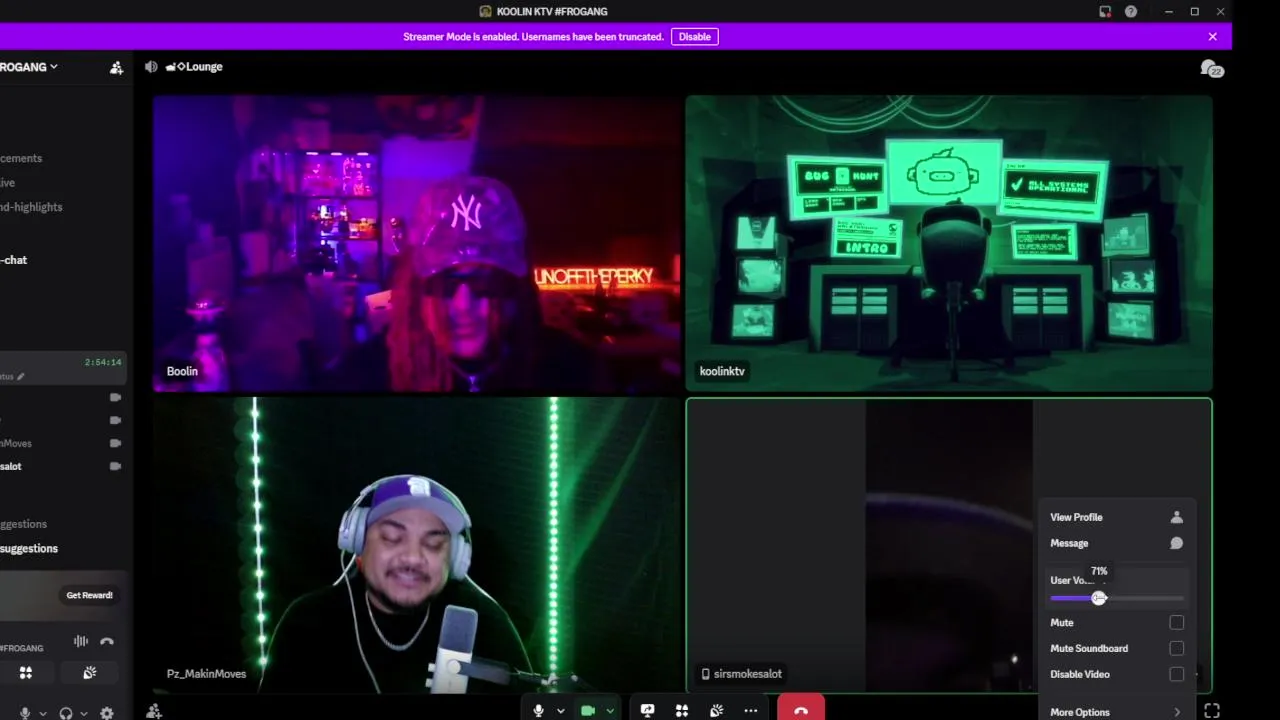The width and height of the screenshot is (1280, 720).
Task: Open the suggestions channel in sidebar
Action: [29, 548]
